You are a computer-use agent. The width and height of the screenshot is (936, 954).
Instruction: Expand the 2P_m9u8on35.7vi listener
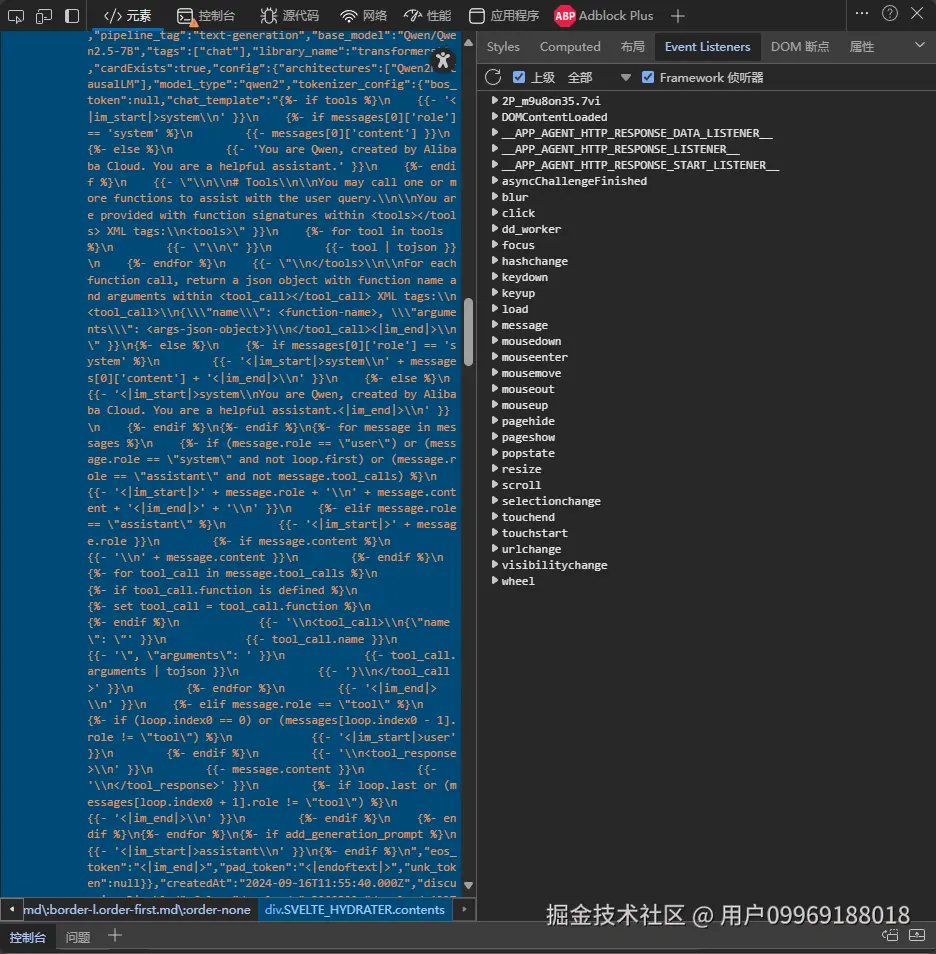coord(495,100)
